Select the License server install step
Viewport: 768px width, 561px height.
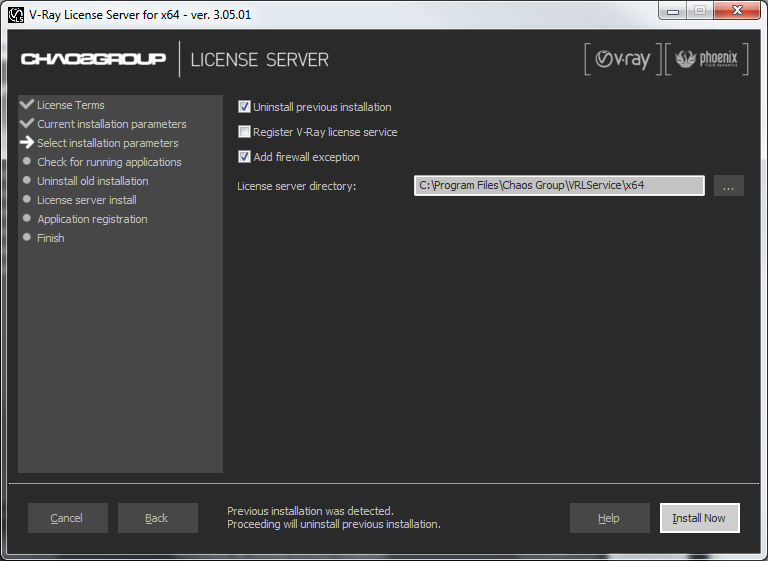[87, 200]
